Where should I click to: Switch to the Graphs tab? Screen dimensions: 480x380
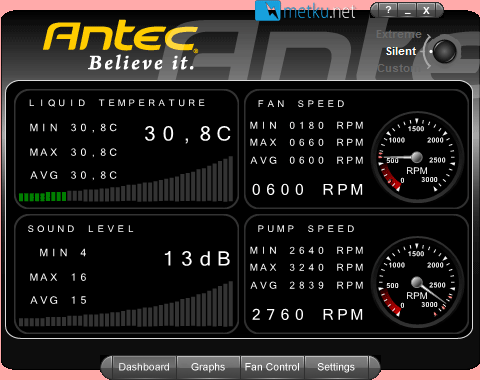coord(208,367)
